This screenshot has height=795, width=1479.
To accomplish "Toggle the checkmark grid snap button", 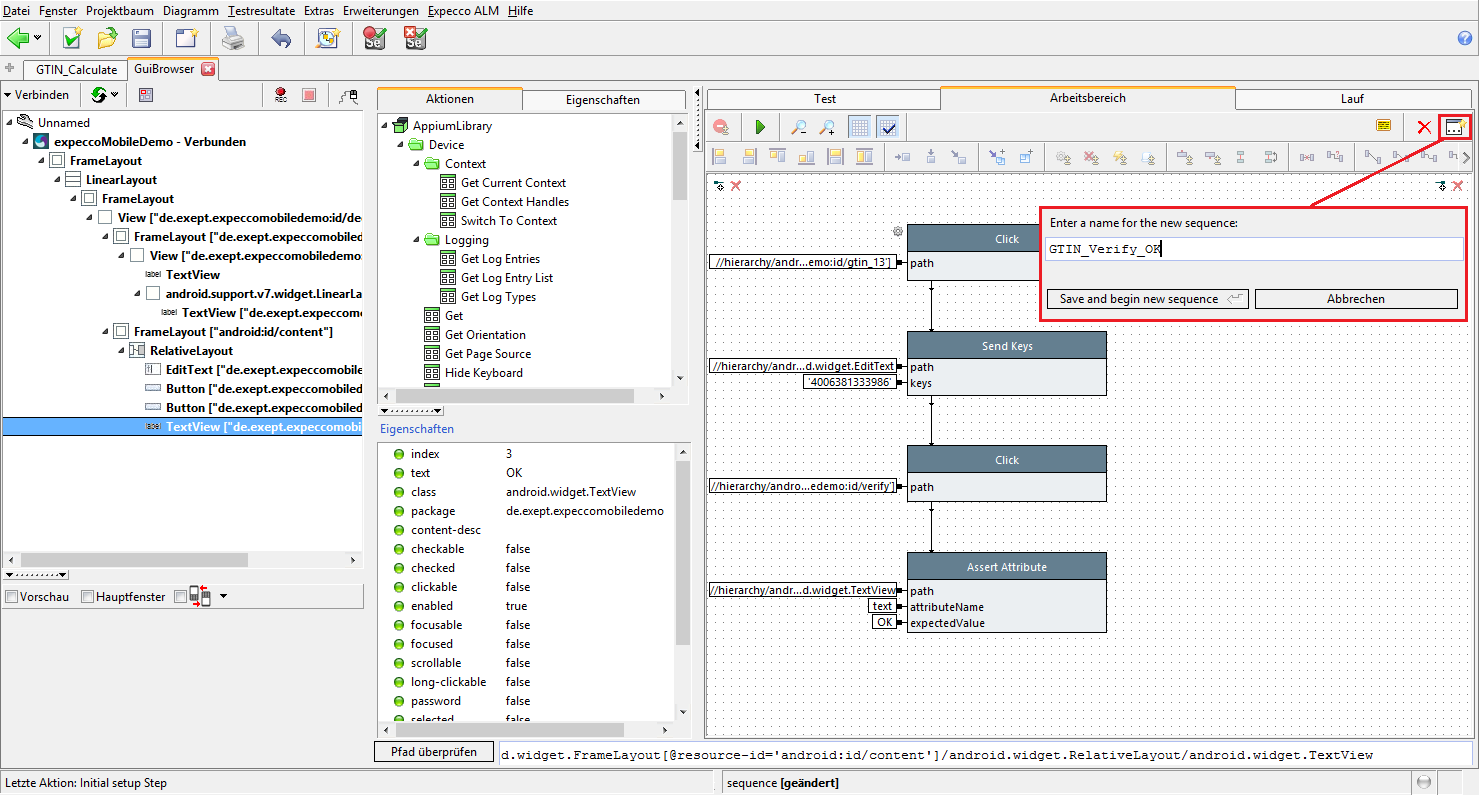I will 887,127.
